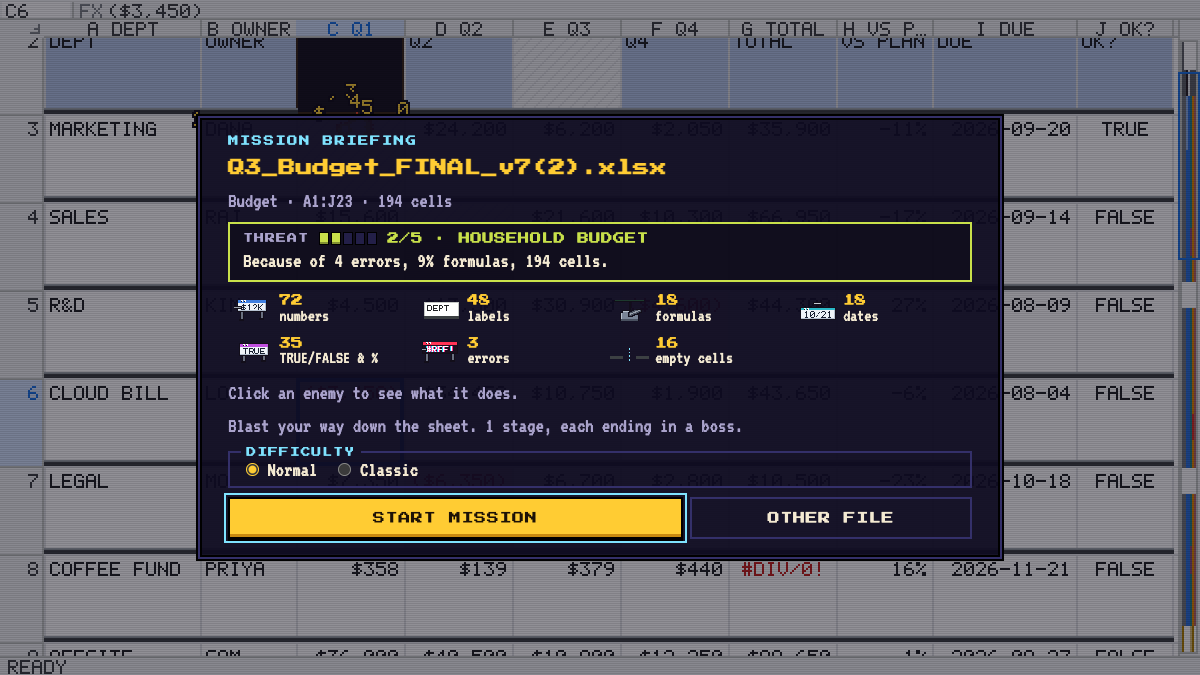Screen dimensions: 1200x675
Task: Click the MARKETING cell
Action: [122, 158]
